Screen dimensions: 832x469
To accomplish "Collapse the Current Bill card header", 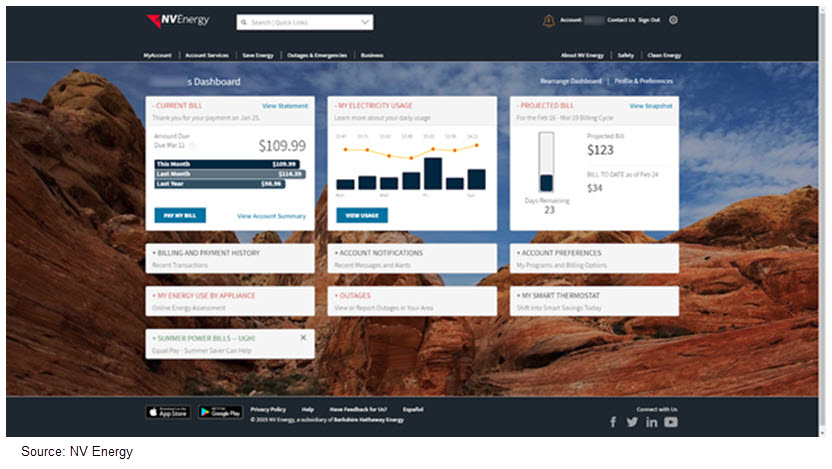I will 177,106.
